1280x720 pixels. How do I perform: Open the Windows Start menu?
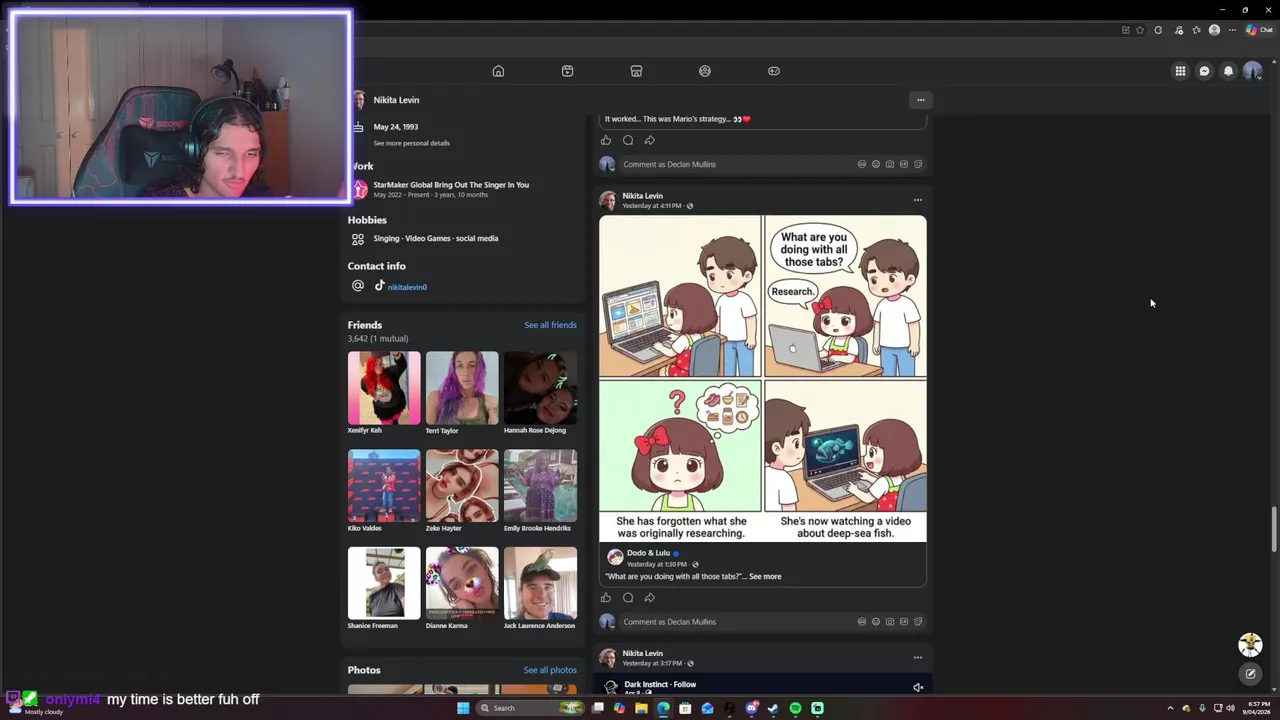[x=463, y=708]
